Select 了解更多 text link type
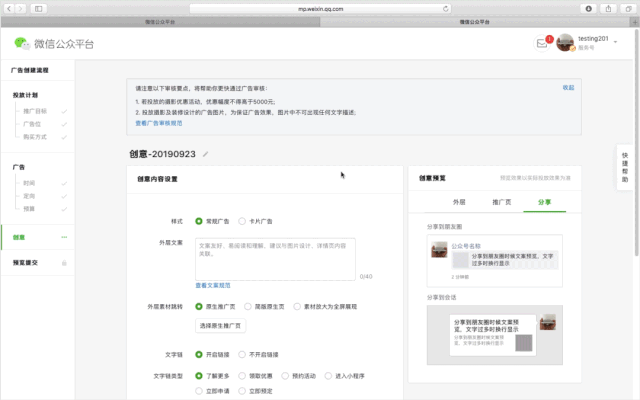The height and width of the screenshot is (400, 640). pyautogui.click(x=199, y=376)
